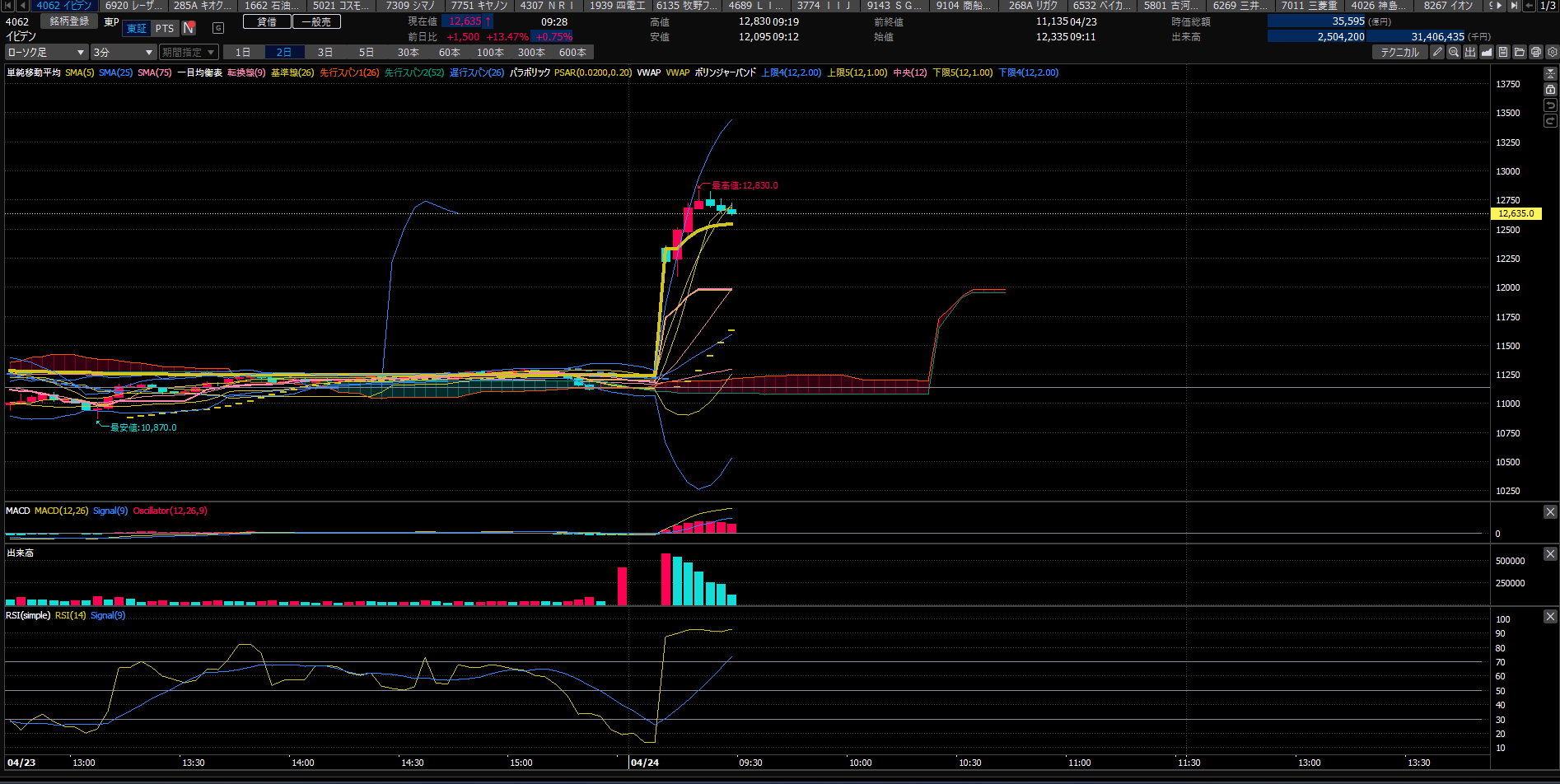This screenshot has width=1560, height=784.
Task: Expand the 3分 interval dropdown
Action: [123, 52]
